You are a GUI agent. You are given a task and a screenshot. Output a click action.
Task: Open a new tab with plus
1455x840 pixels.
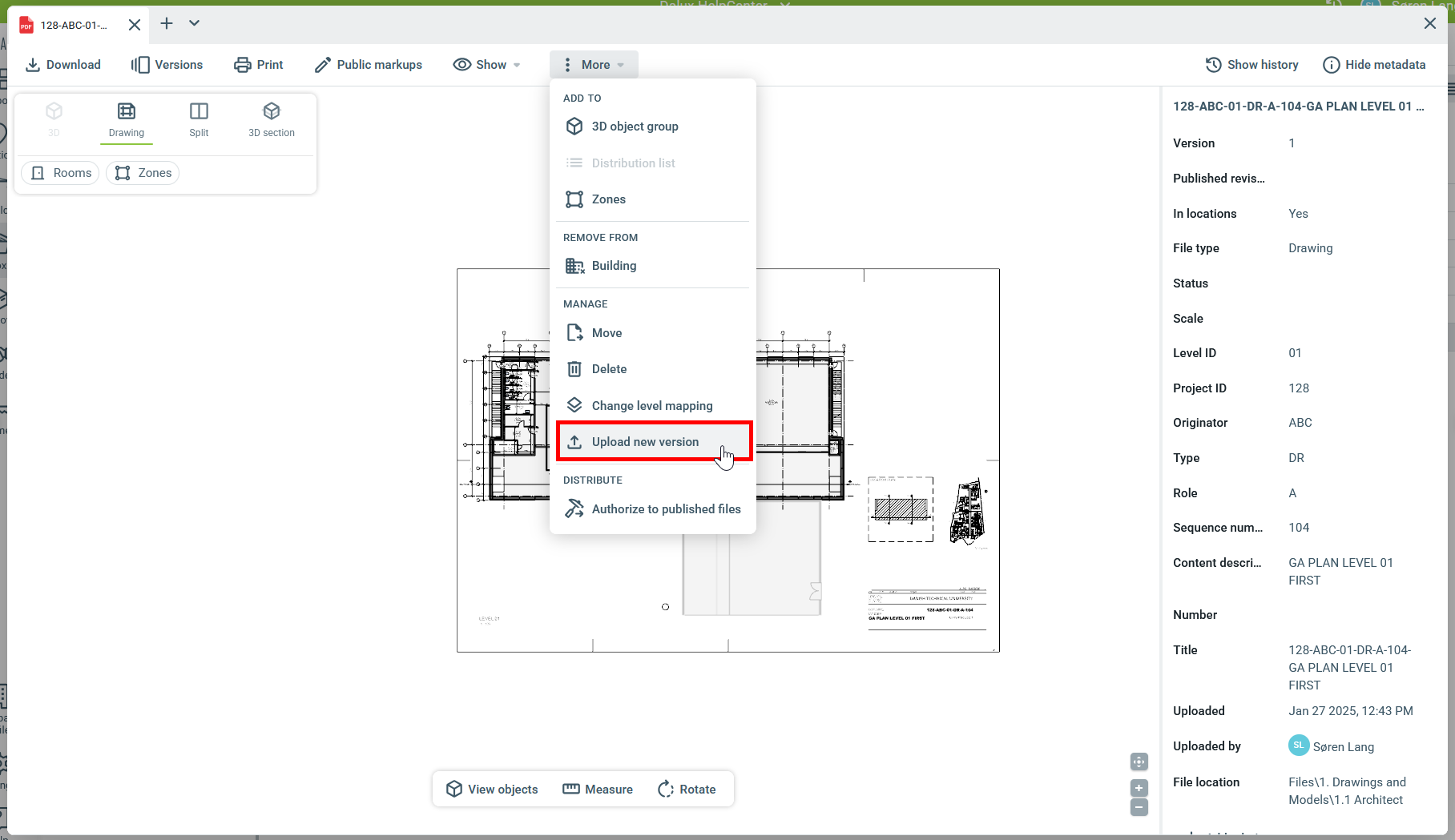167,23
